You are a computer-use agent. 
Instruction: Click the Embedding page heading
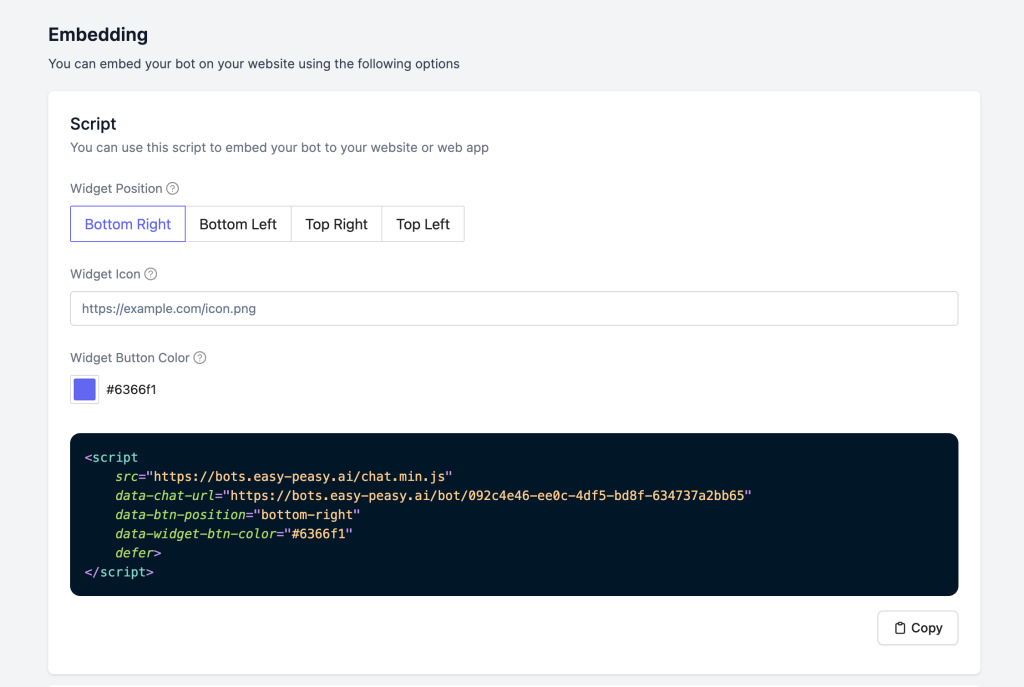(98, 35)
